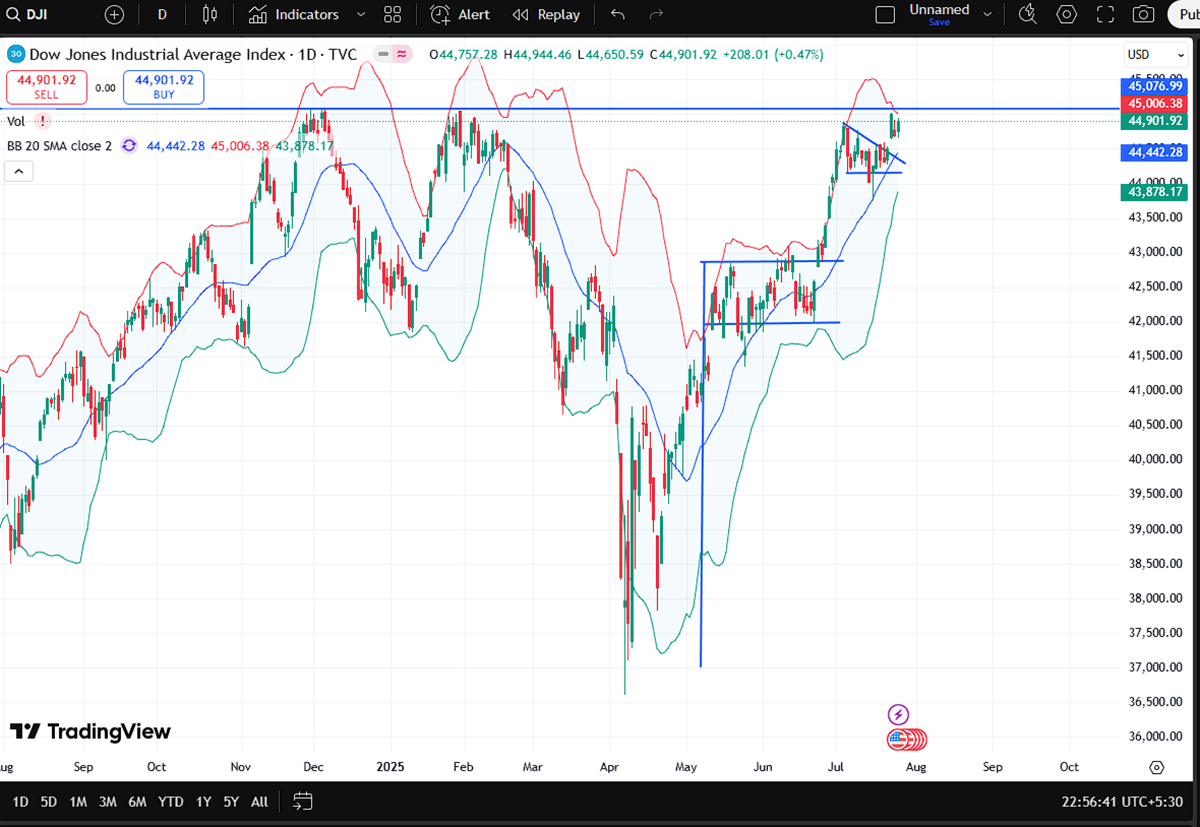
Task: Open indicator templates grid icon
Action: [x=392, y=15]
